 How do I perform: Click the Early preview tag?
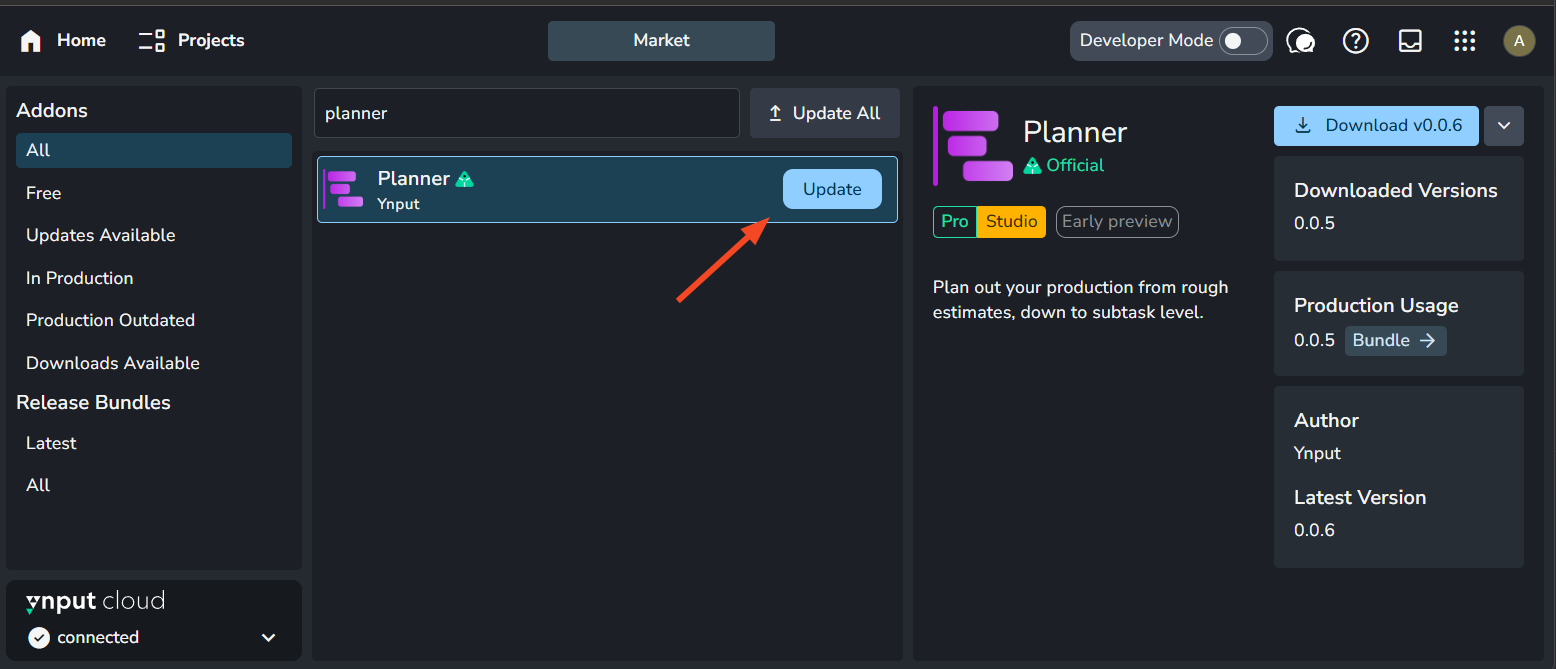(x=1117, y=222)
